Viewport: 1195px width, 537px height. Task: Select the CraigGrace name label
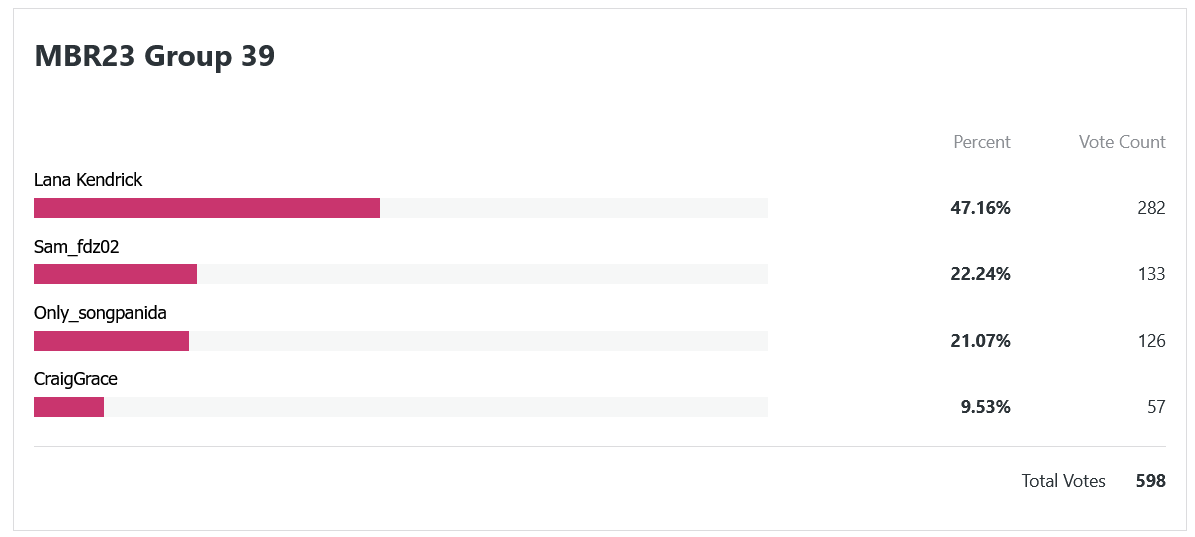pos(76,379)
